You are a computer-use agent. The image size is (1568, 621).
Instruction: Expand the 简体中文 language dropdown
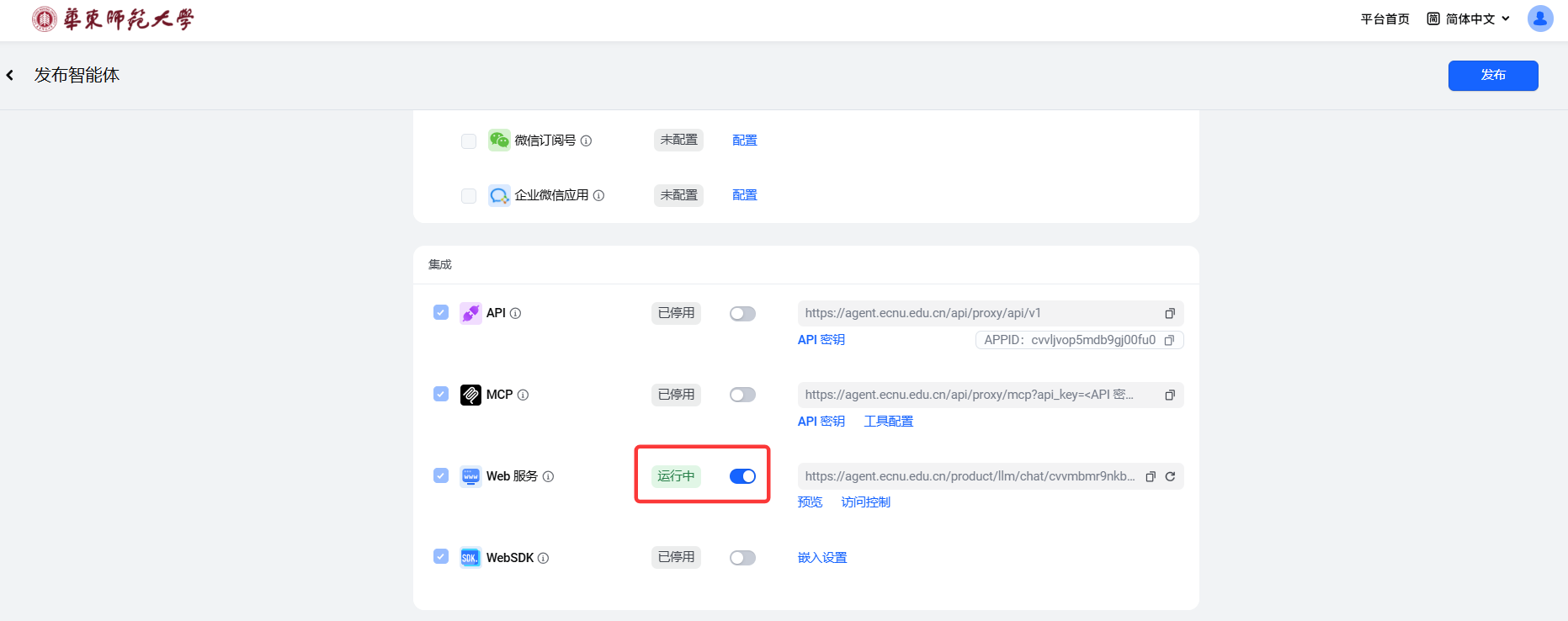[1469, 19]
